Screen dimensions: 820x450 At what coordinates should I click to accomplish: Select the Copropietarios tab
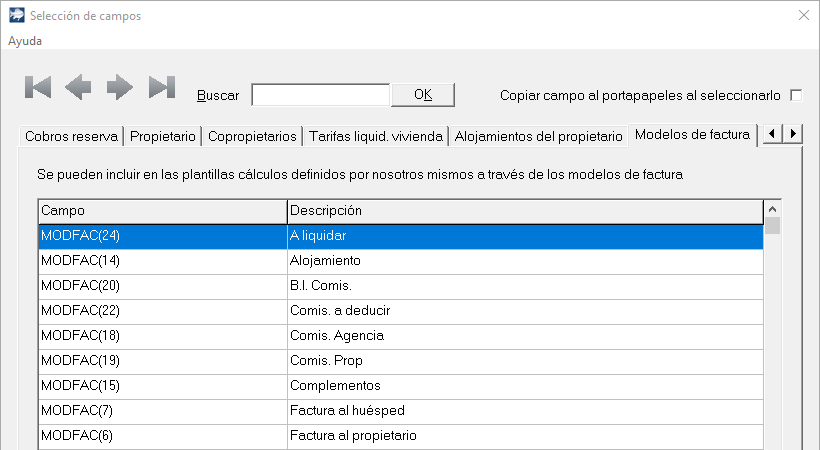(x=252, y=135)
